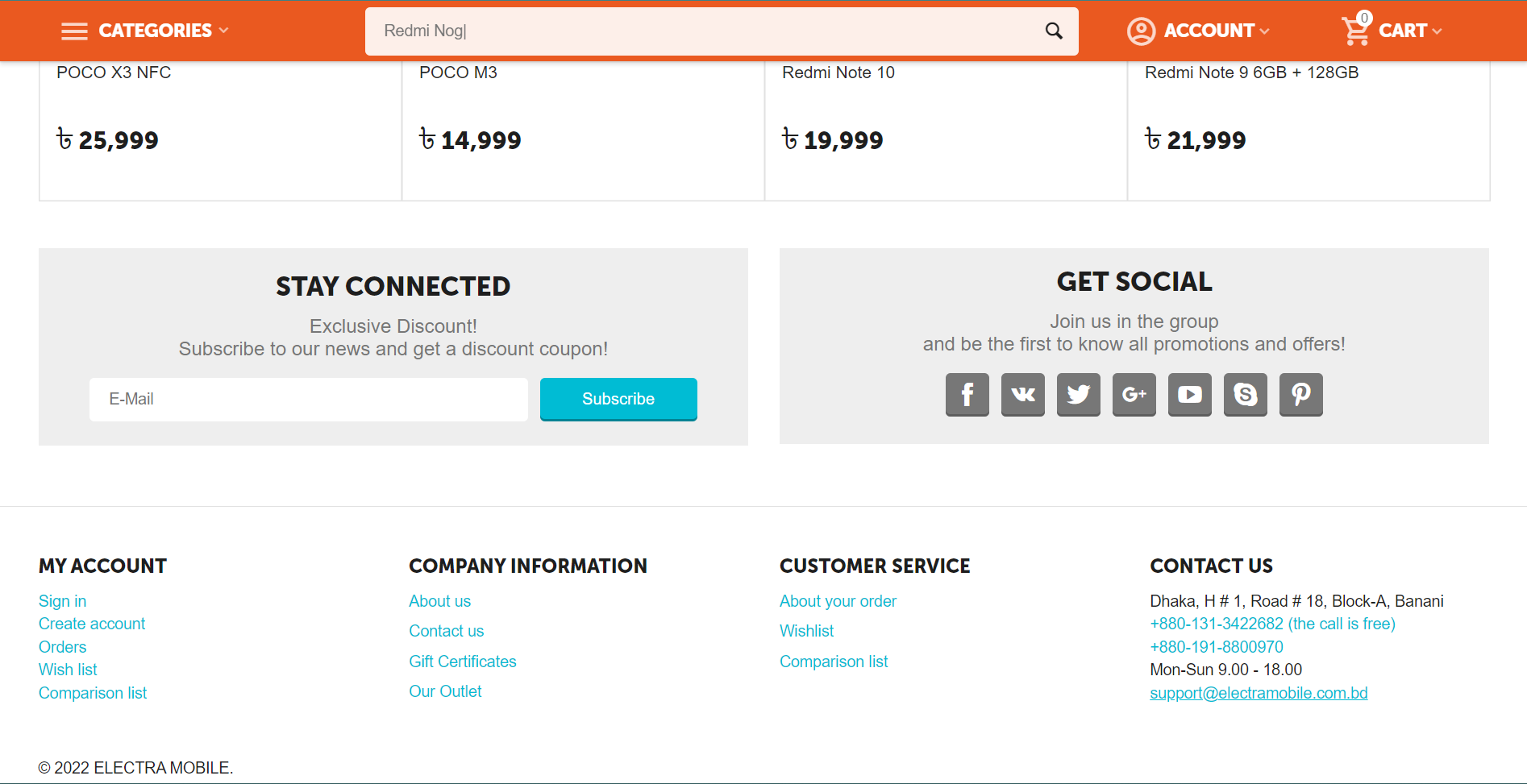Viewport: 1527px width, 784px height.
Task: Click the search box with Redmi text
Action: point(701,31)
